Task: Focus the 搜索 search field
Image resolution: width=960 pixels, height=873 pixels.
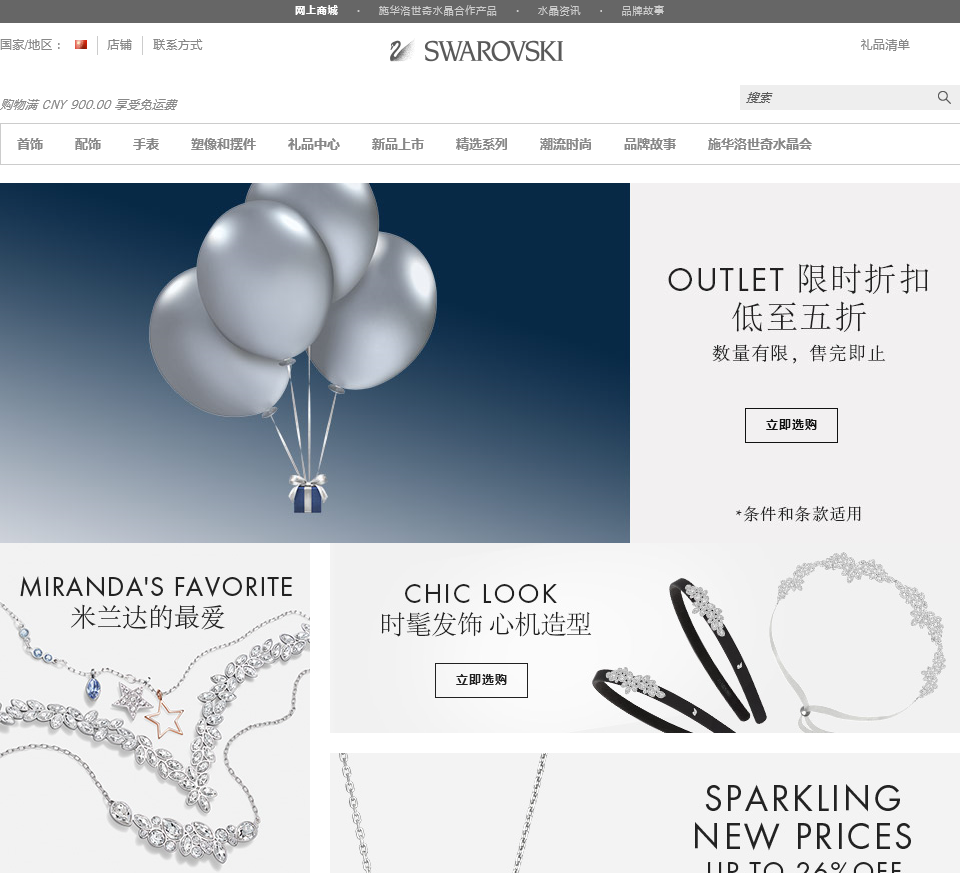Action: (x=838, y=98)
